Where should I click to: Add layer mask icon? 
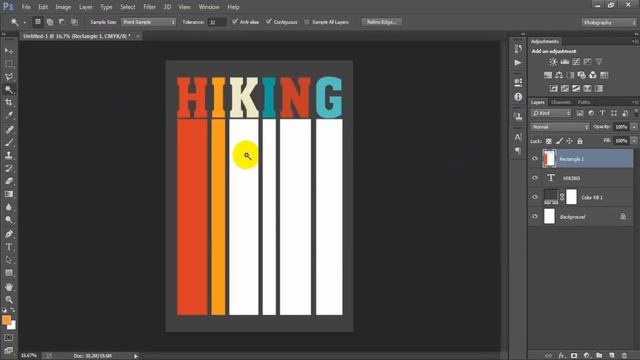coord(574,356)
